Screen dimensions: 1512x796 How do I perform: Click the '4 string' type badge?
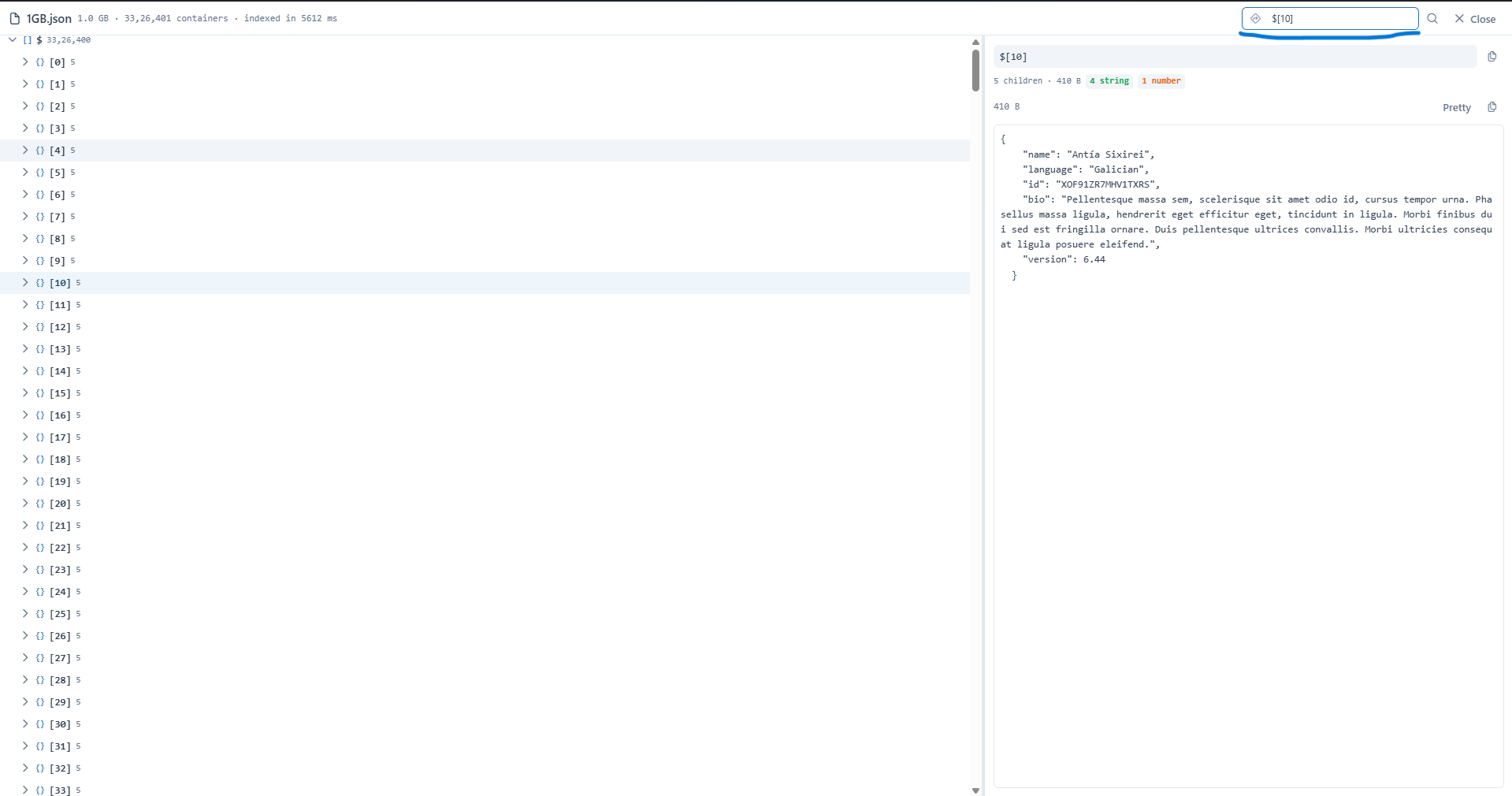1109,81
